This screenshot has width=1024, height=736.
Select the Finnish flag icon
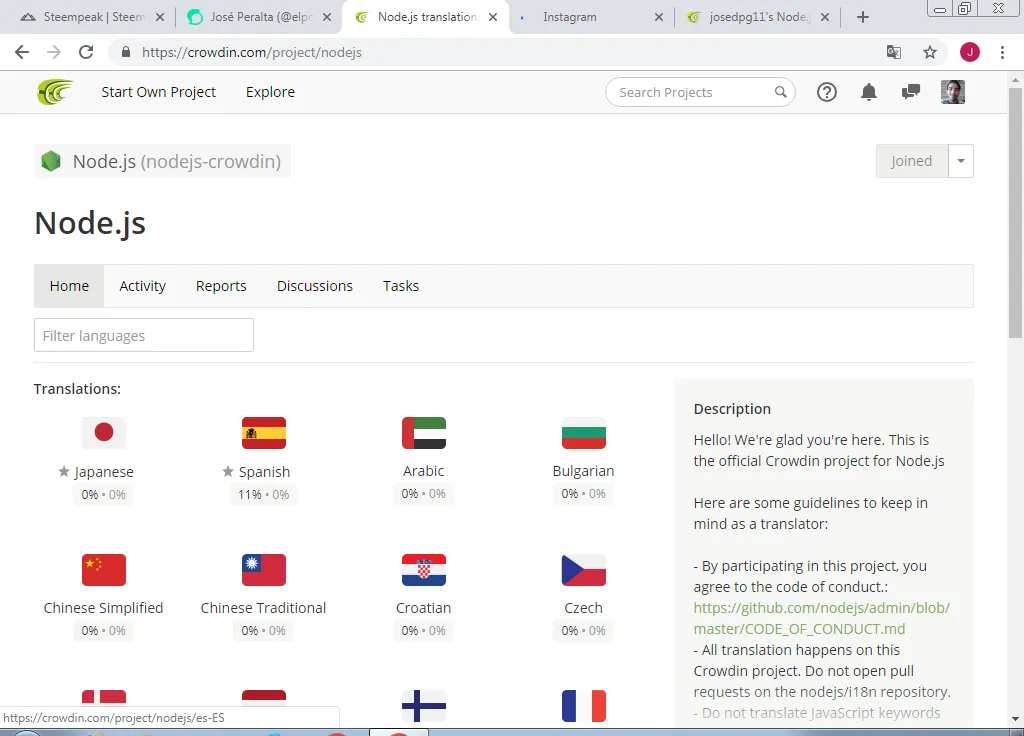point(424,706)
